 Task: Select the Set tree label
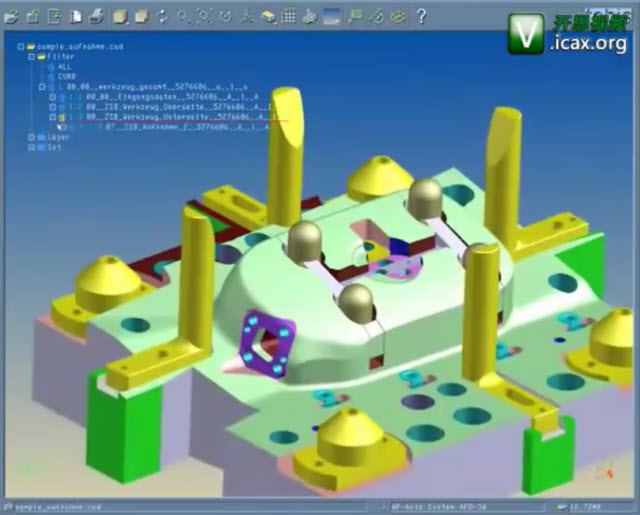(54, 147)
